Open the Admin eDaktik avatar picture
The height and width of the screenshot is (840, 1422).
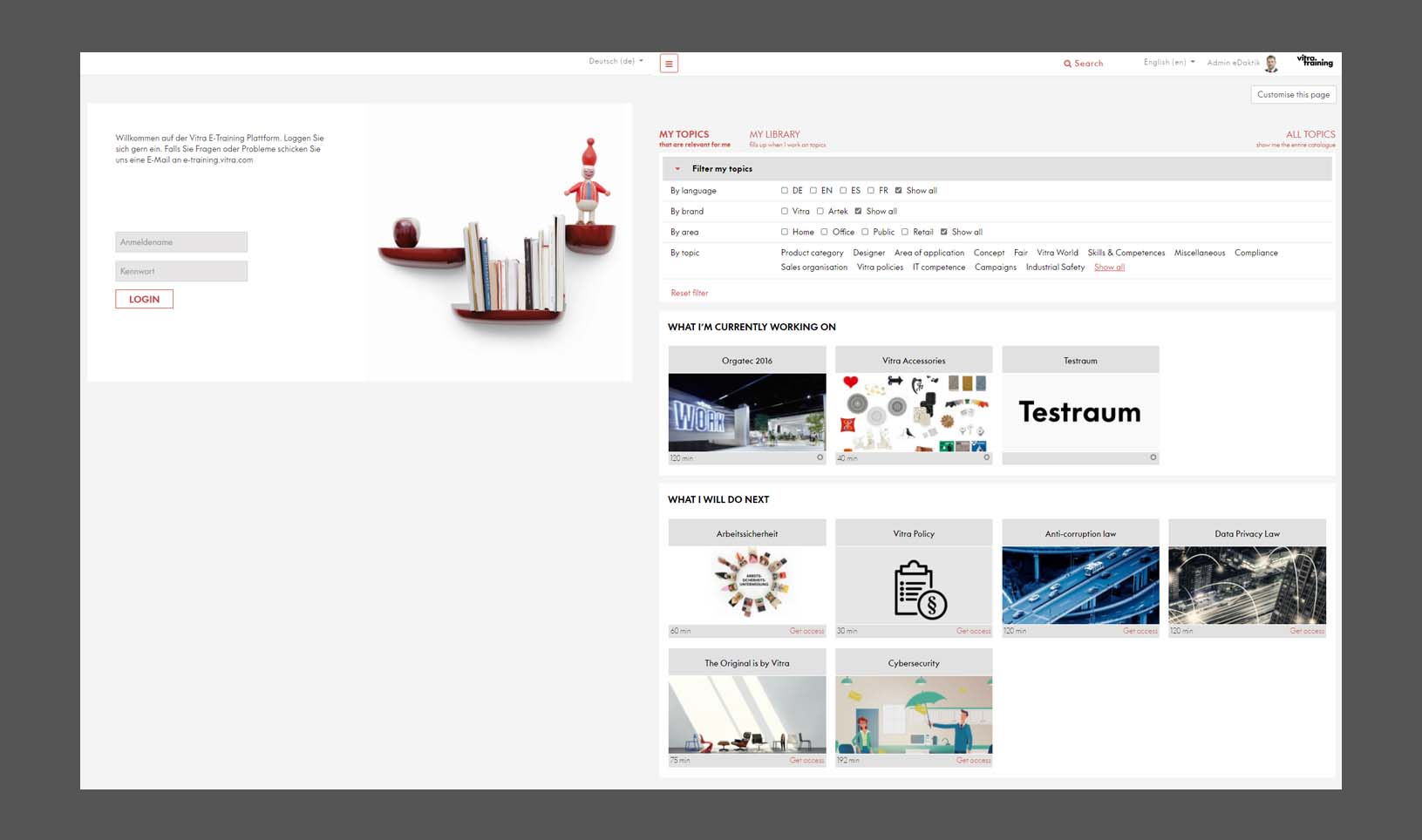pos(1272,63)
